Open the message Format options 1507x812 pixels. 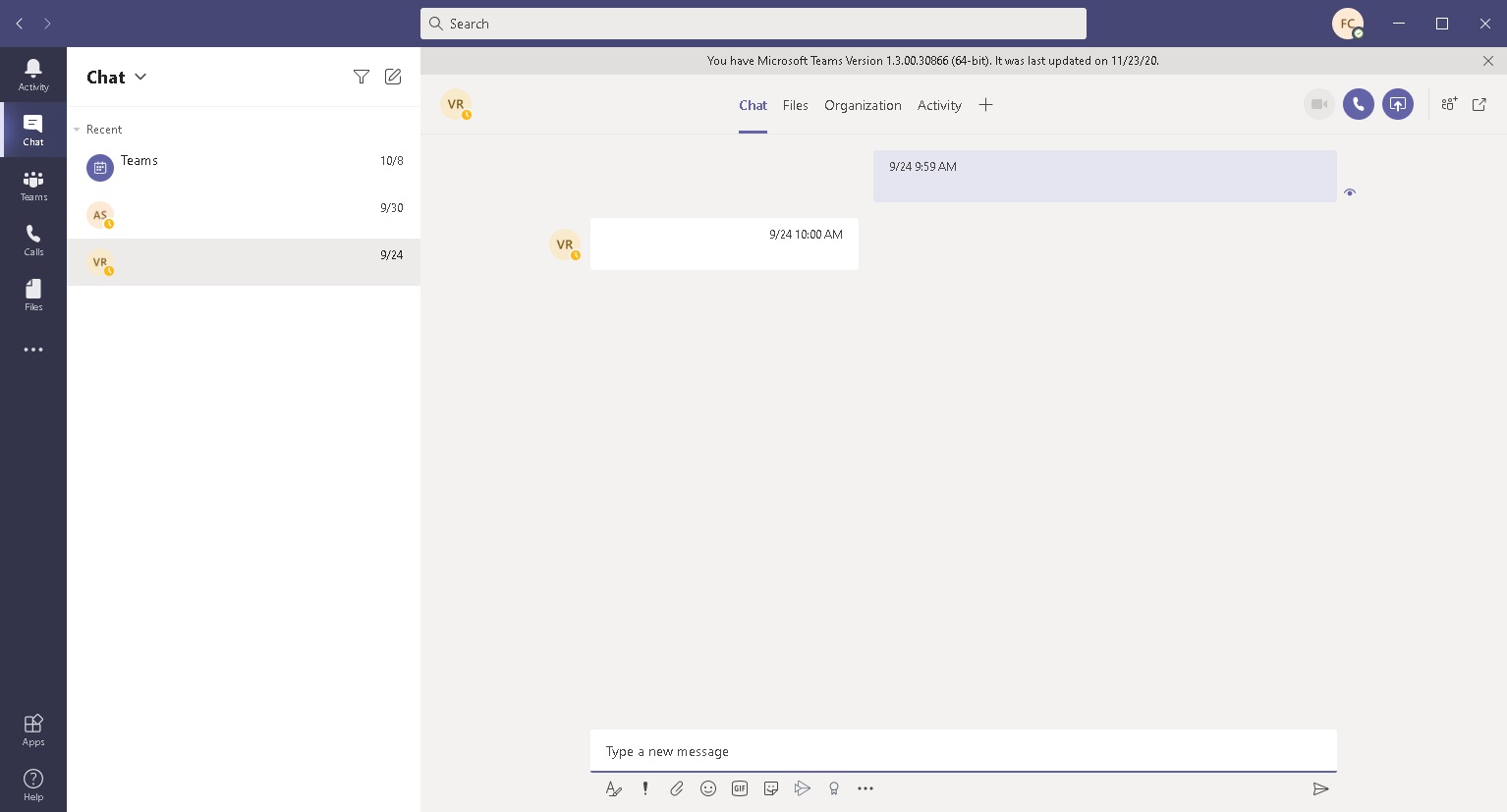click(x=614, y=788)
